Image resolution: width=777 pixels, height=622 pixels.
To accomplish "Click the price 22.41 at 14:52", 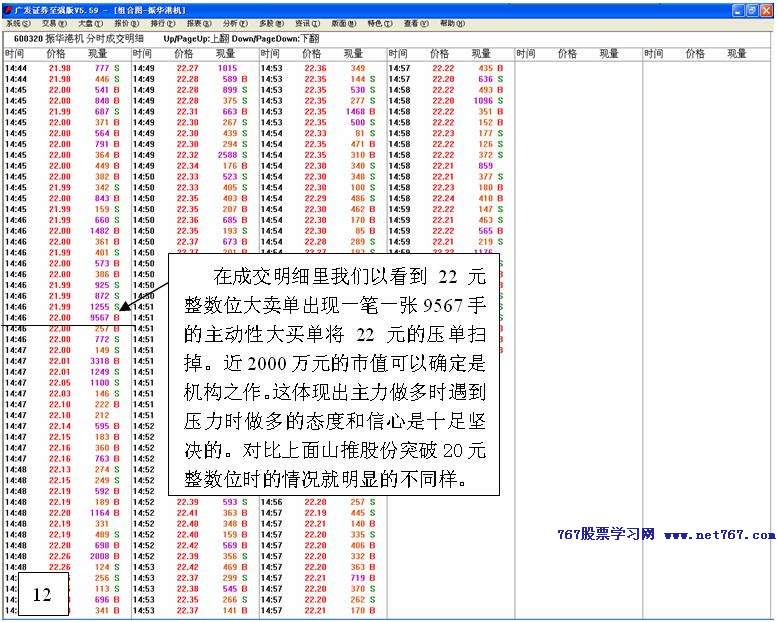I will (188, 513).
